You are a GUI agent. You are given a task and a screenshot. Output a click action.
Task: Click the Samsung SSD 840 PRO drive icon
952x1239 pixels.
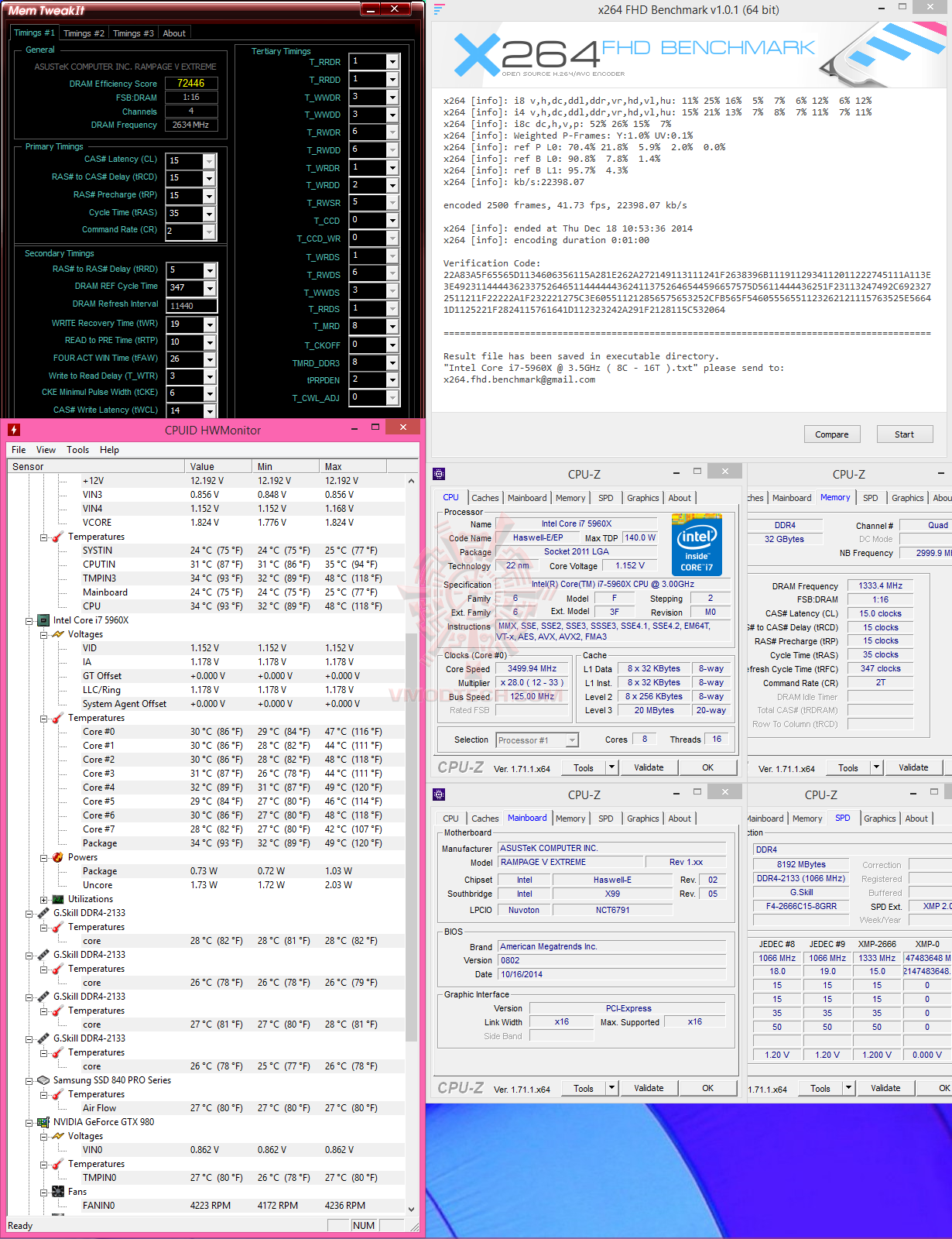[44, 1080]
